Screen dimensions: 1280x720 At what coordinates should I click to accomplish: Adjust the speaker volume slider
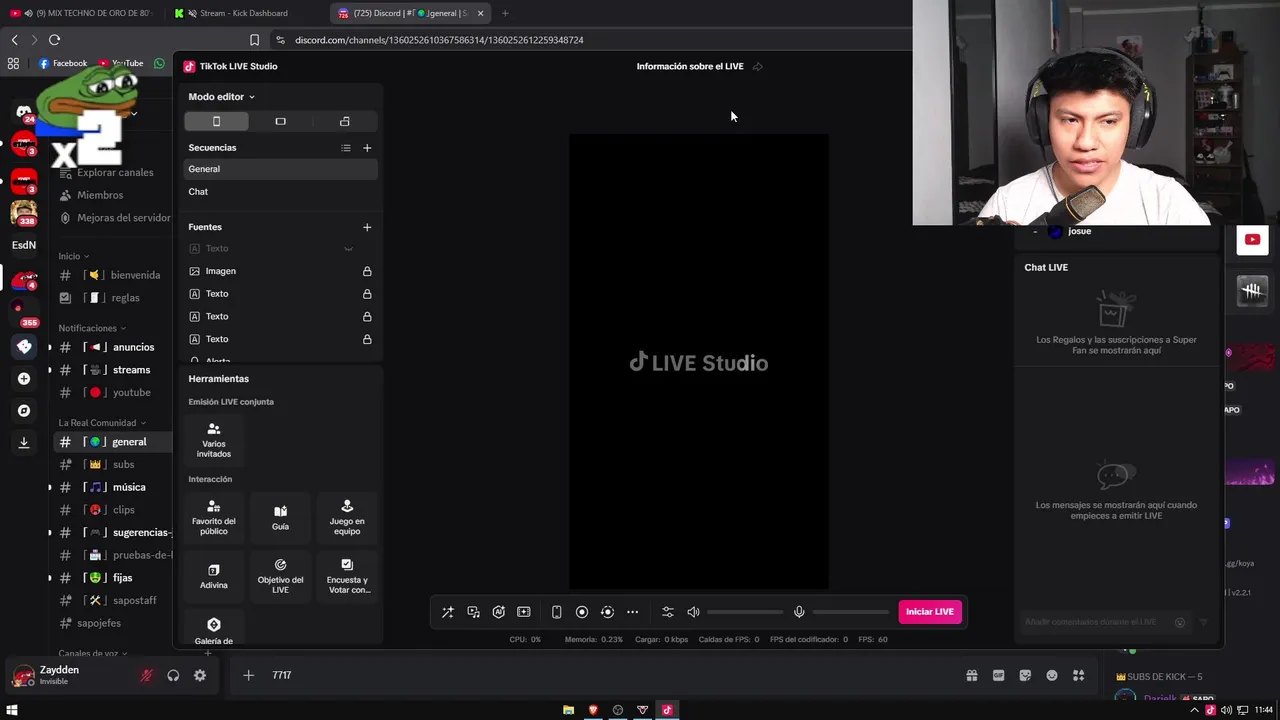click(745, 612)
